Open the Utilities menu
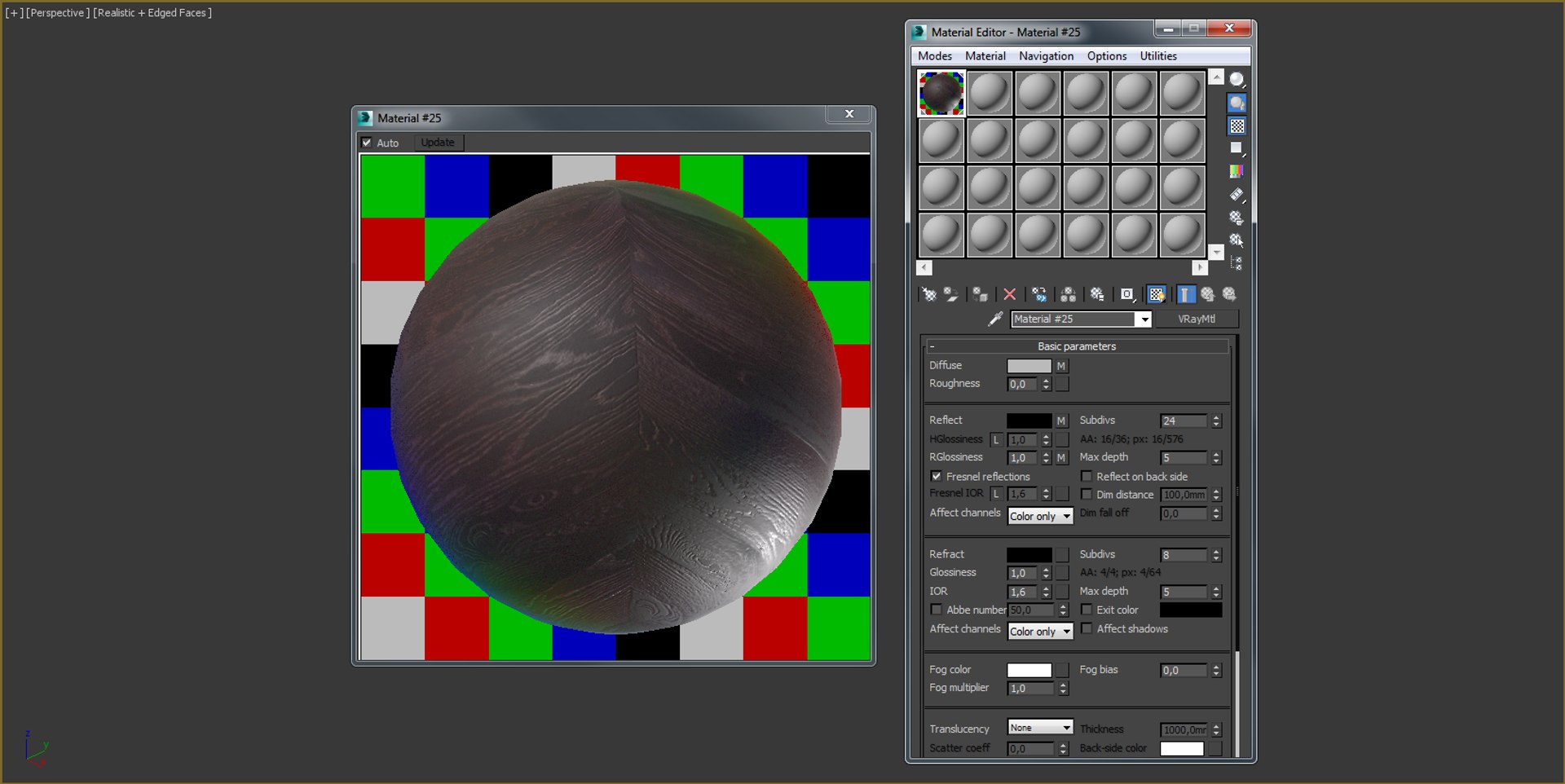The width and height of the screenshot is (1565, 784). (x=1158, y=56)
